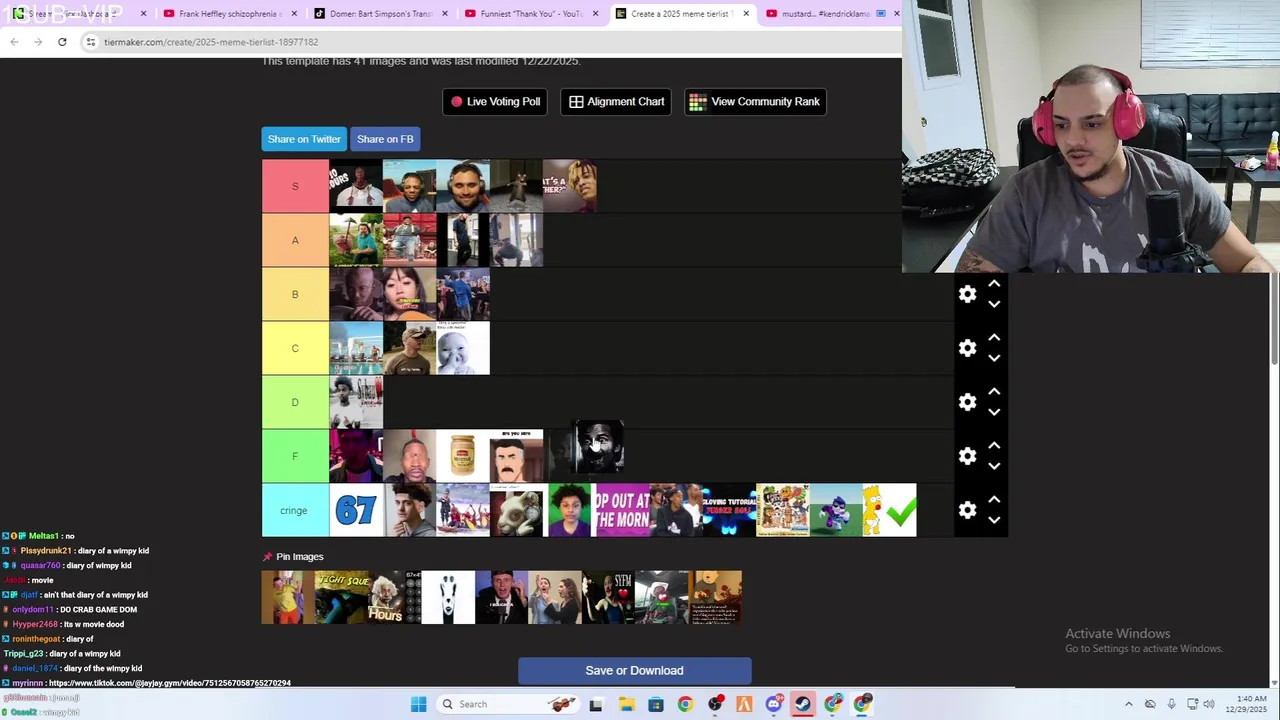The height and width of the screenshot is (720, 1280).
Task: Click the Live Voting Poll button
Action: [495, 101]
